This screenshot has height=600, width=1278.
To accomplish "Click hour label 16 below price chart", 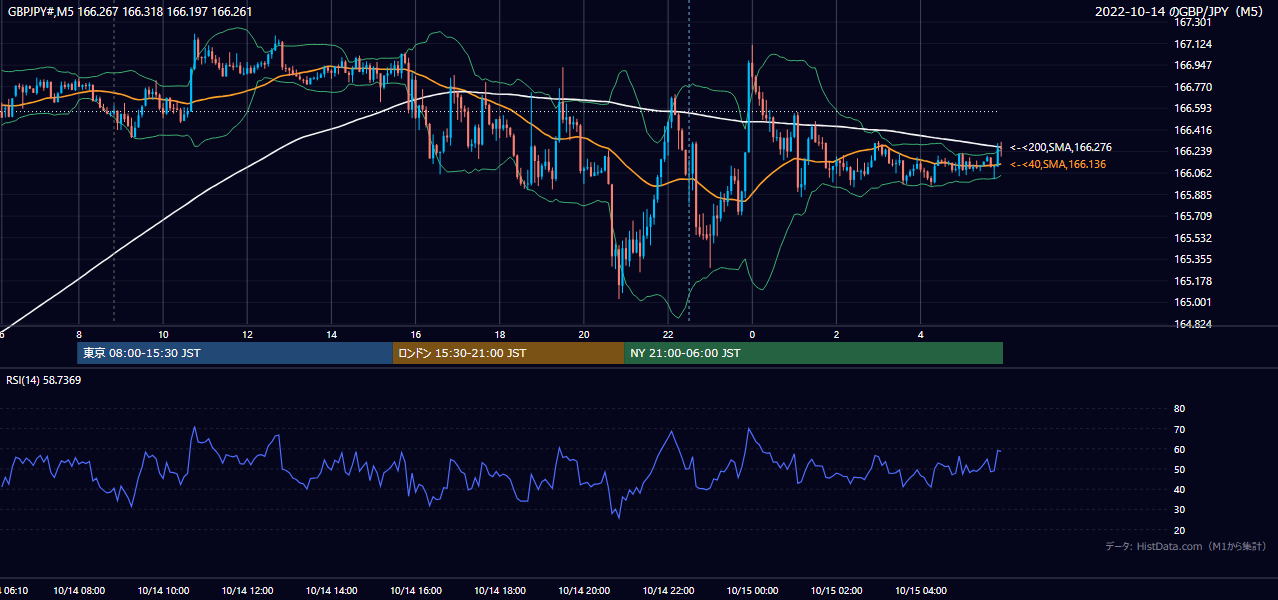I will tap(415, 334).
